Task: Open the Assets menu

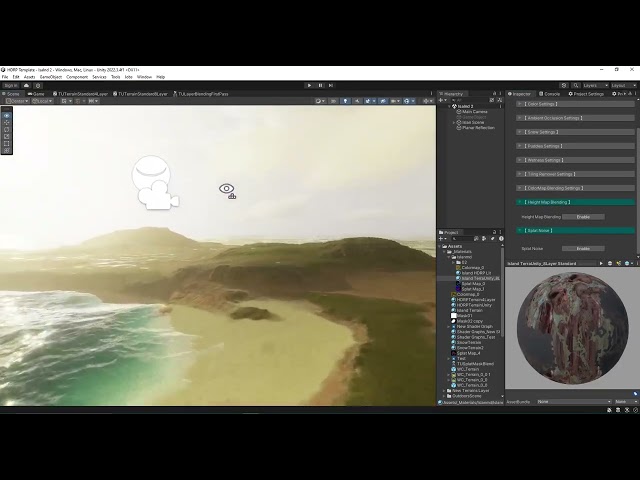Action: click(x=29, y=77)
